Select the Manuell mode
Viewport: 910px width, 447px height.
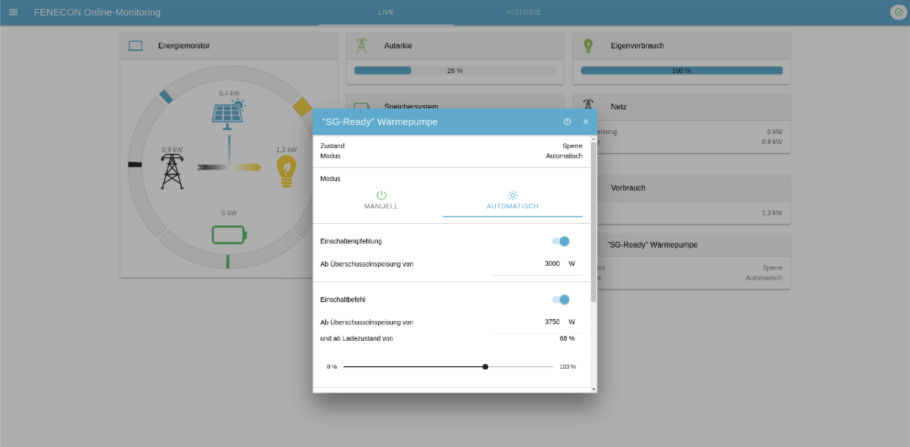pyautogui.click(x=380, y=199)
